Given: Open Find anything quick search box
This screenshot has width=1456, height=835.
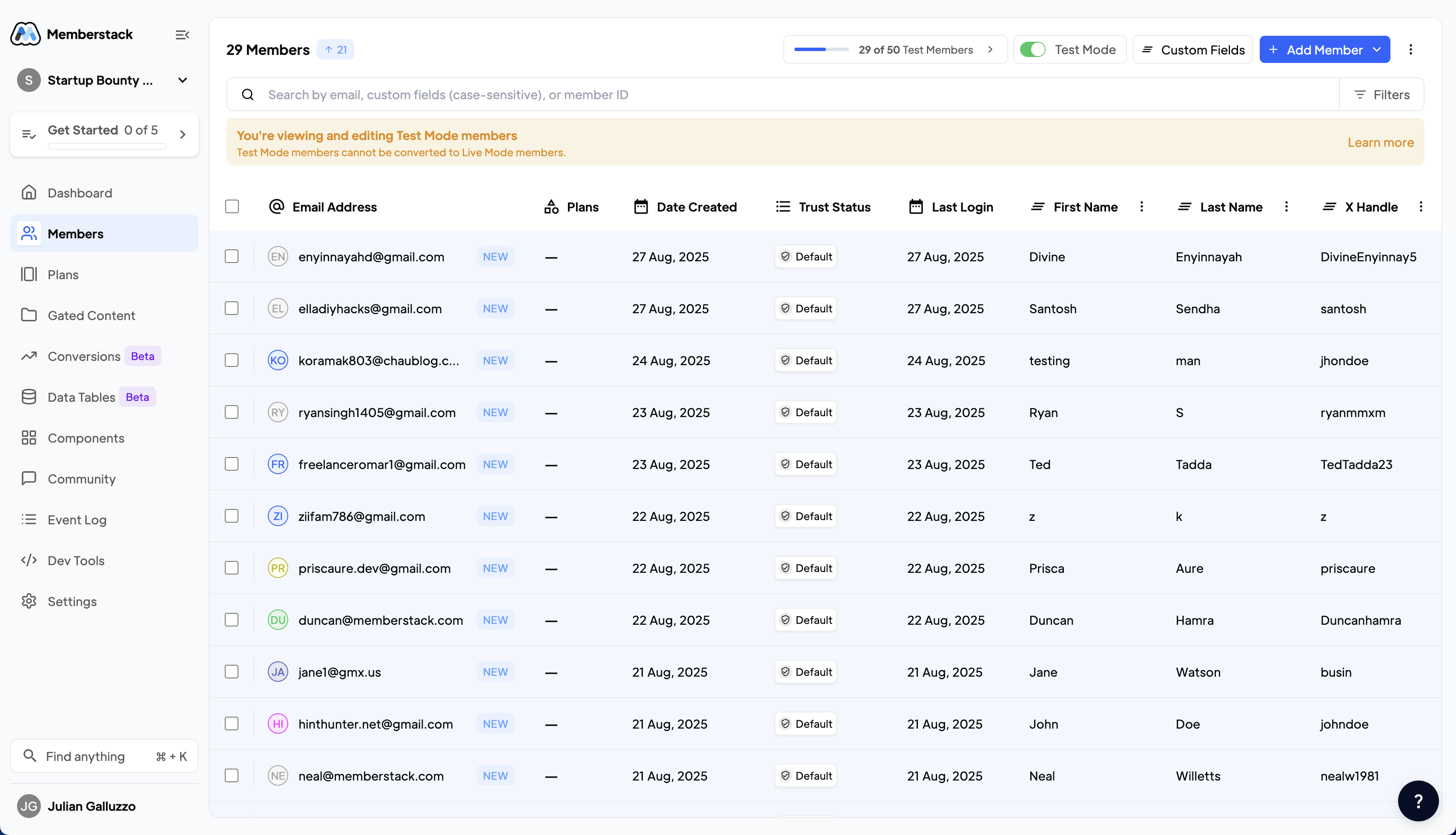Looking at the screenshot, I should (104, 756).
